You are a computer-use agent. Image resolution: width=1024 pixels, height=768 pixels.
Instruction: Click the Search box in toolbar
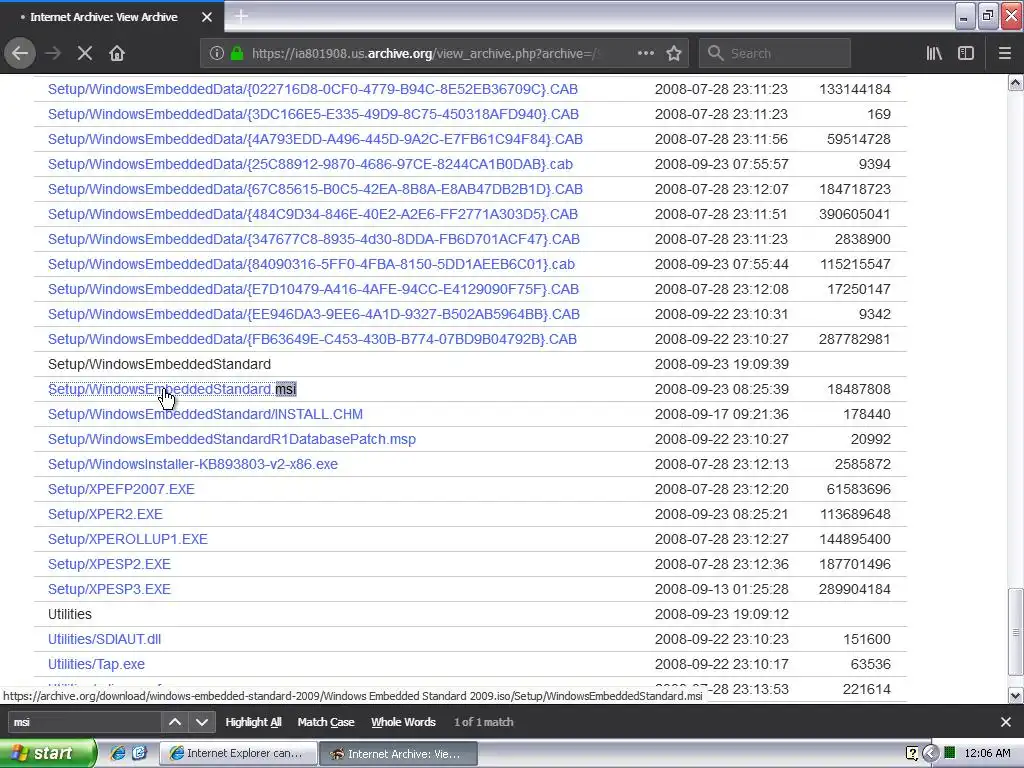[775, 53]
